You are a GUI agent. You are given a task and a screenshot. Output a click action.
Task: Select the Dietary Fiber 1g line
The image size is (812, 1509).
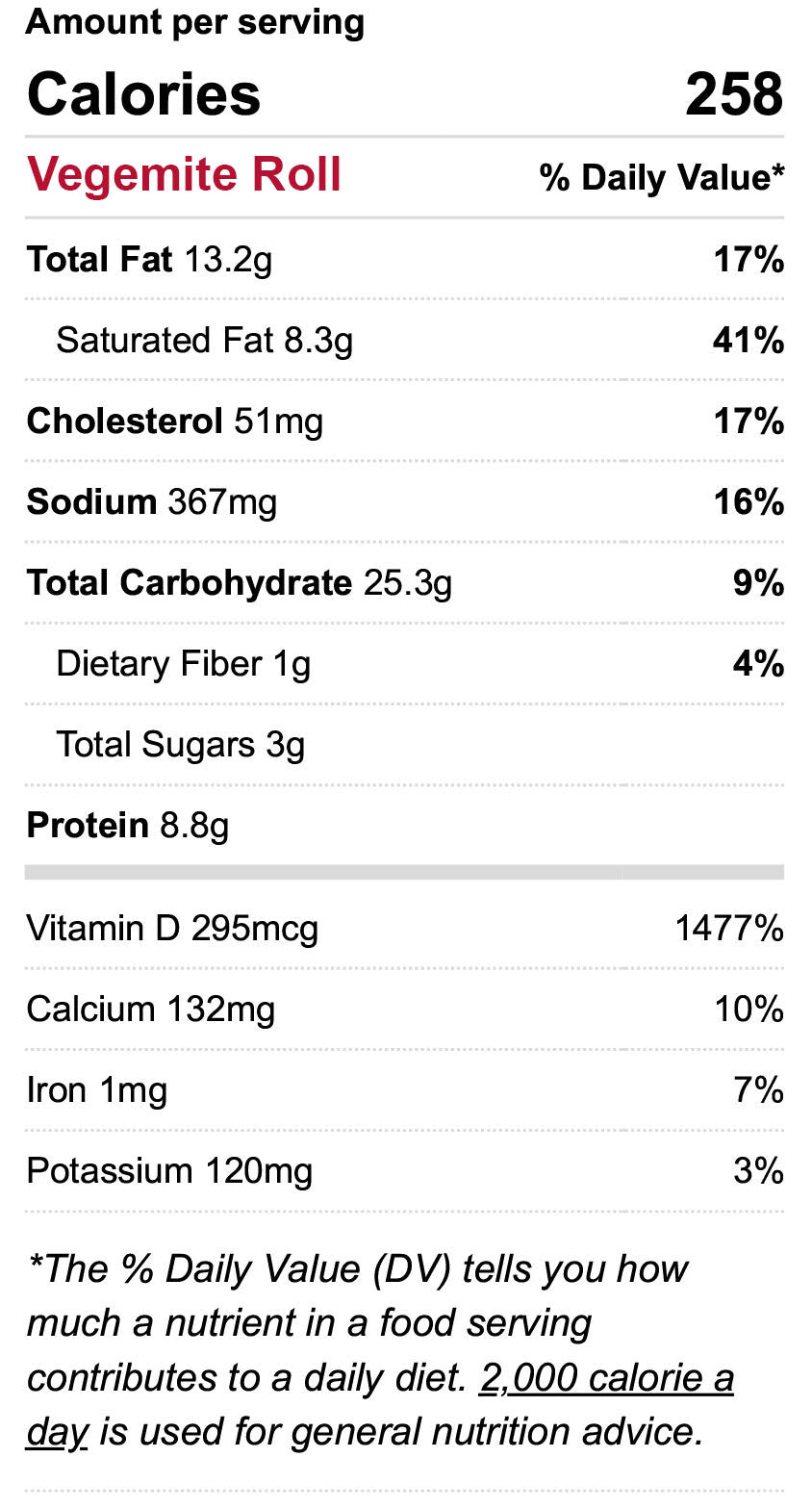coord(183,664)
